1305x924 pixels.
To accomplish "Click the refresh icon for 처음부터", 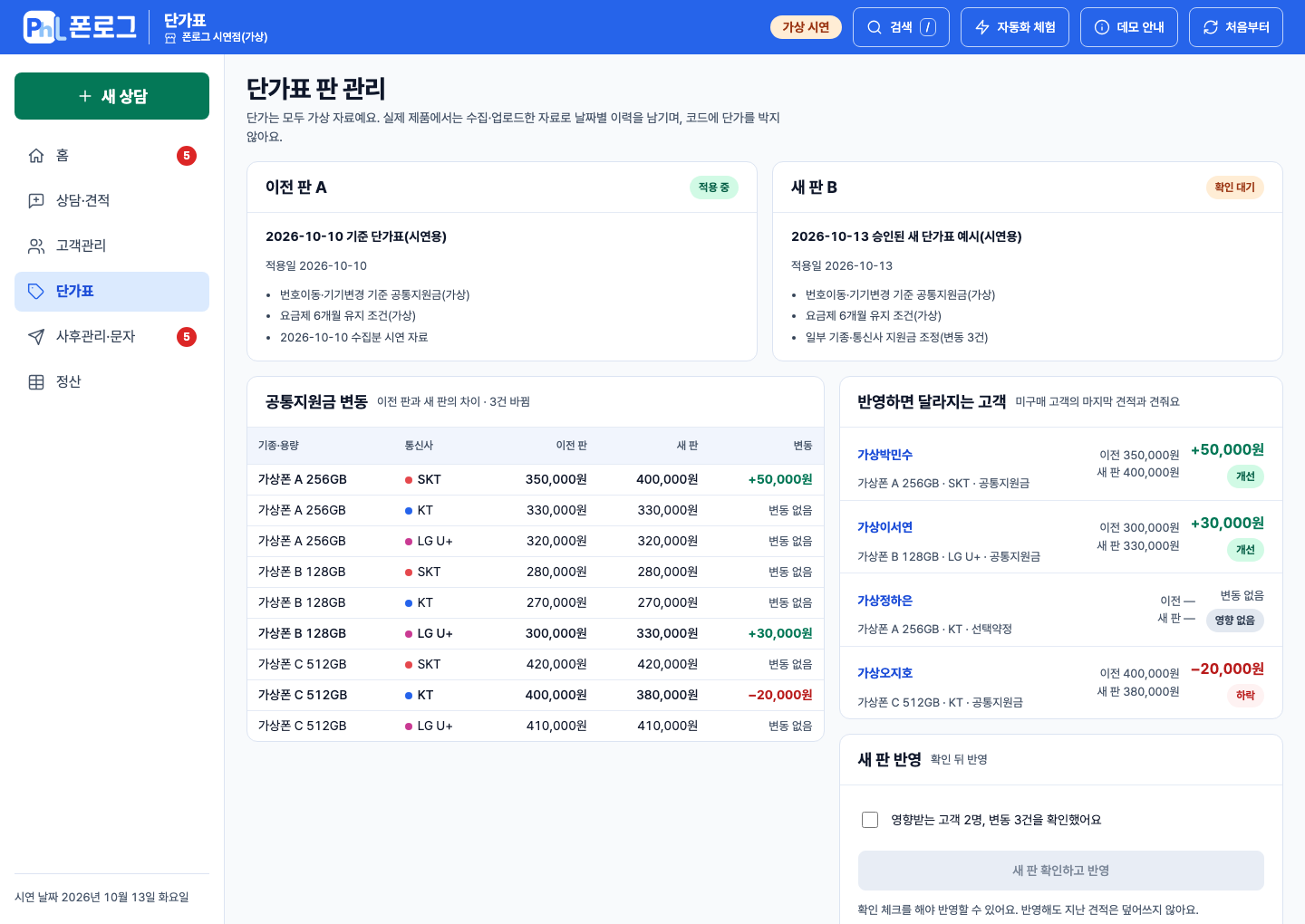I will [1211, 27].
